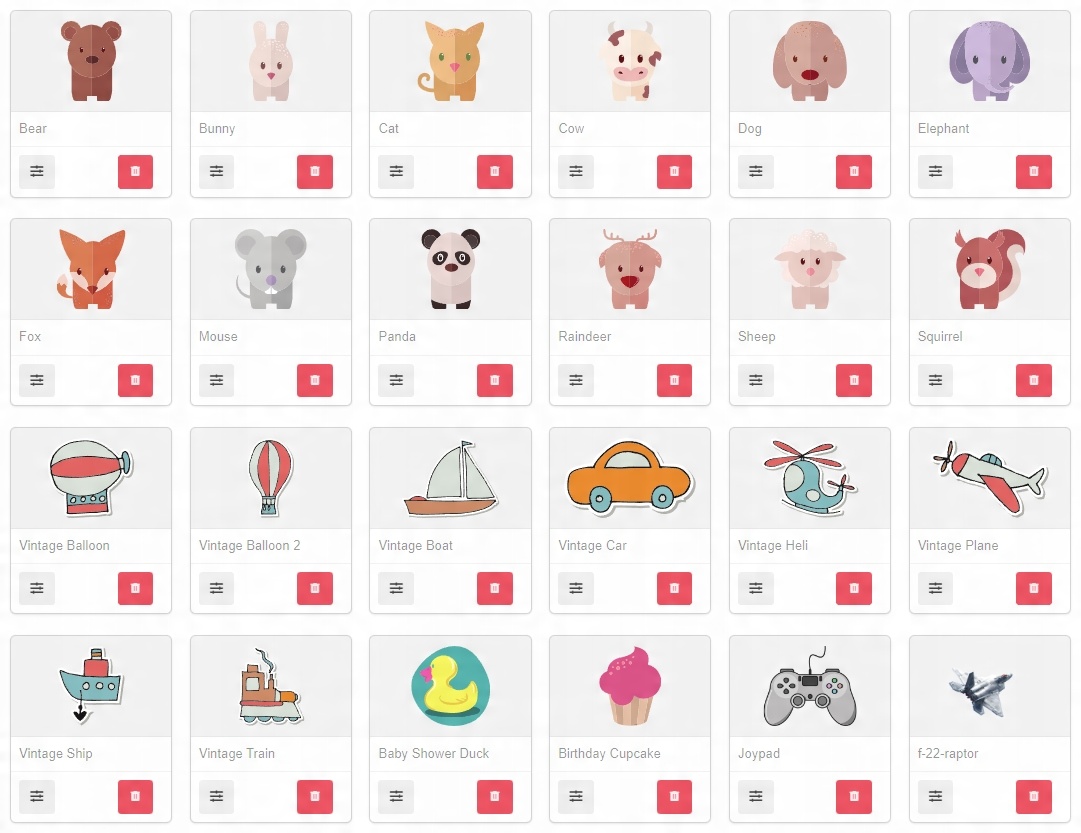
Task: Open settings sliders for Bunny
Action: [216, 172]
